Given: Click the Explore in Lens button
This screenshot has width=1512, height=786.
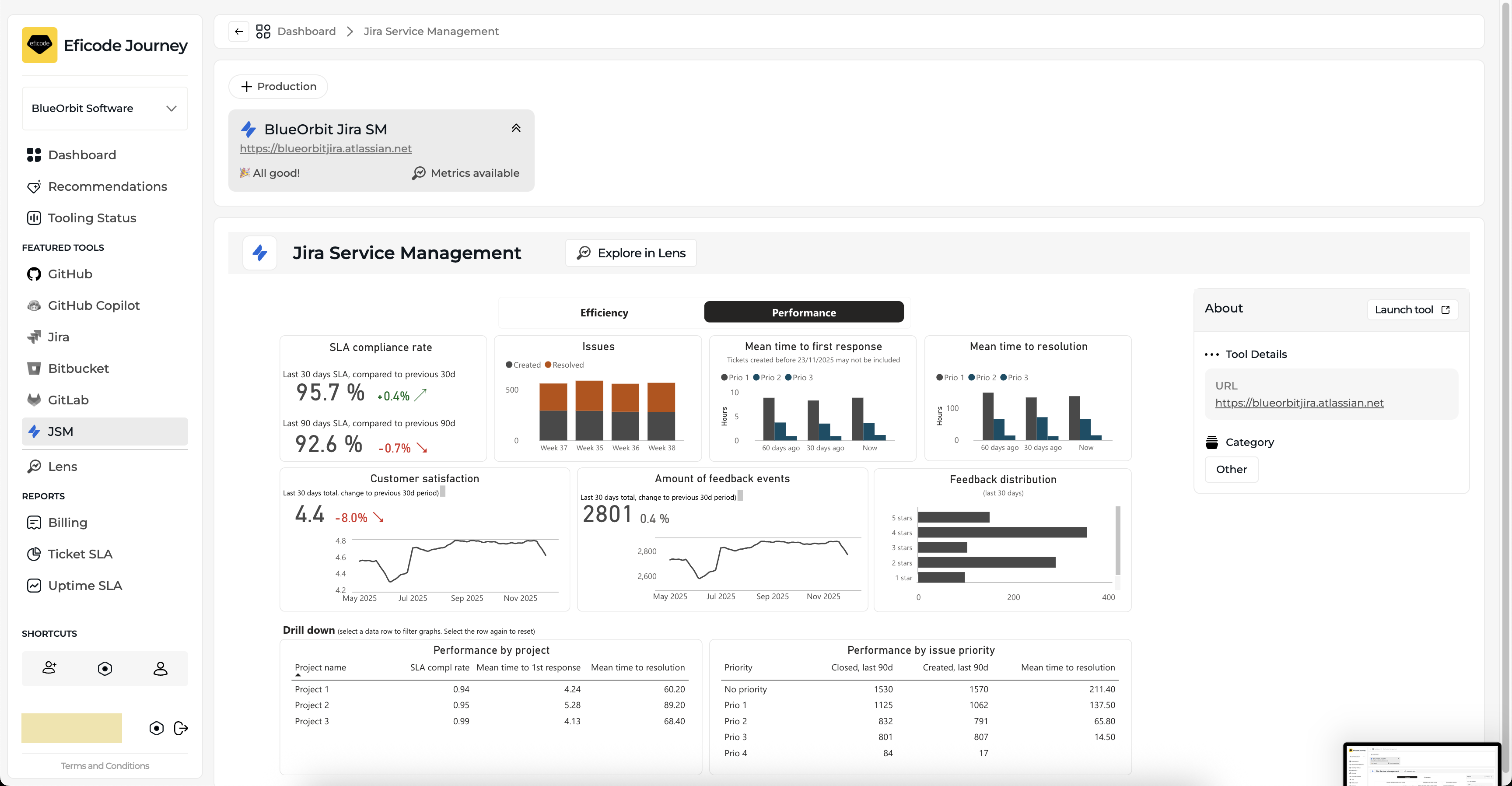Looking at the screenshot, I should [x=631, y=253].
